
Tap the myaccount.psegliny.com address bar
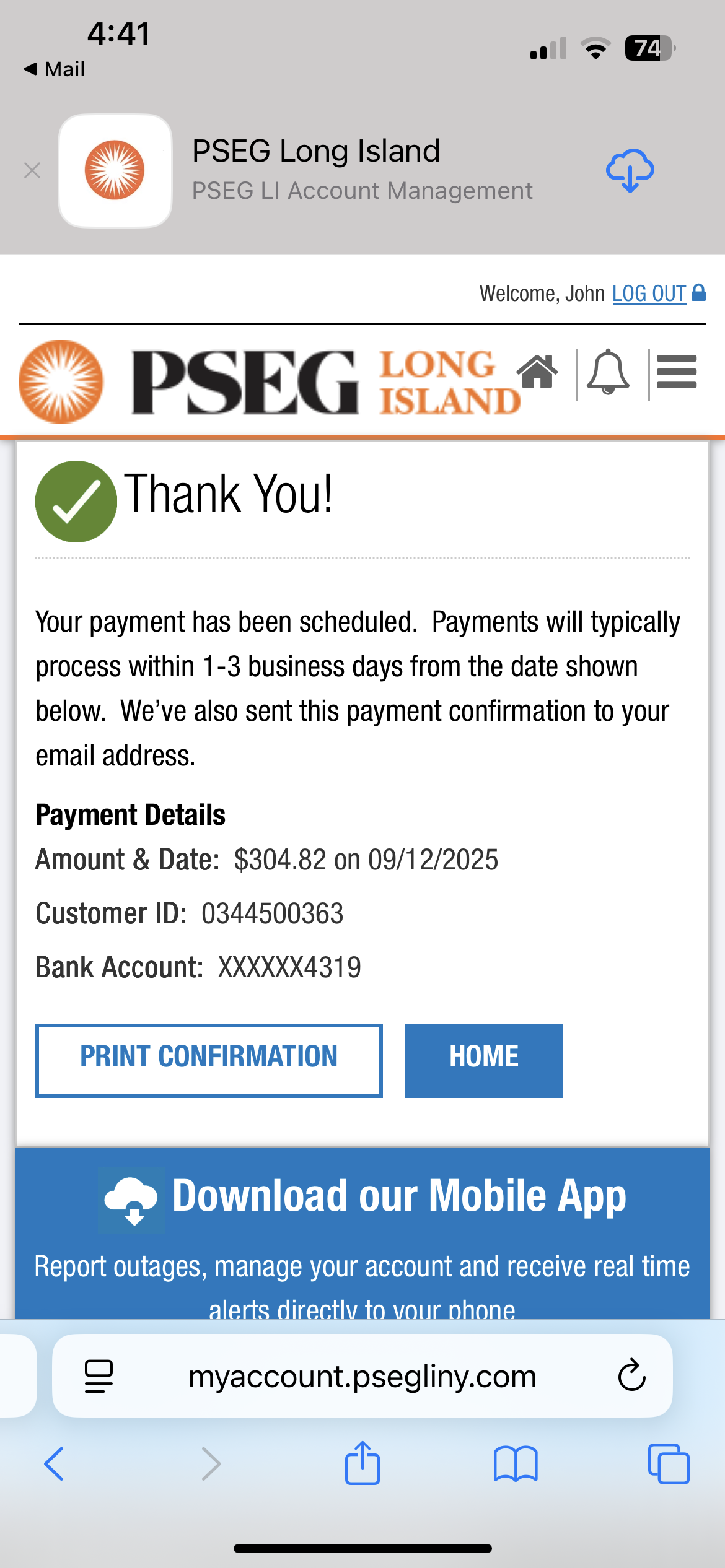[362, 1376]
